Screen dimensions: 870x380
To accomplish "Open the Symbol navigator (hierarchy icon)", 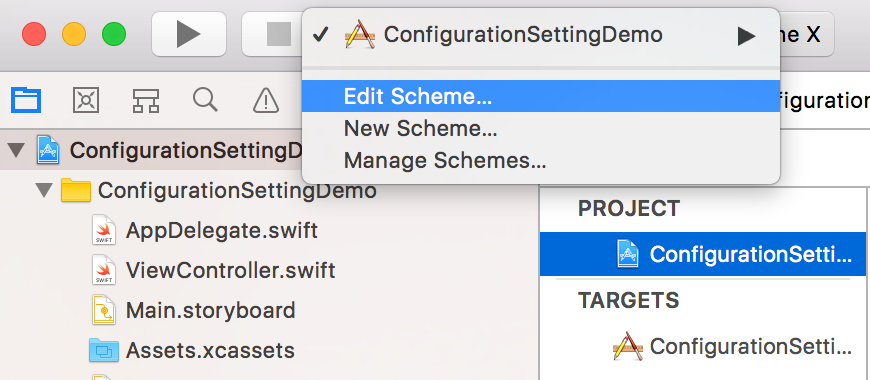I will [146, 100].
